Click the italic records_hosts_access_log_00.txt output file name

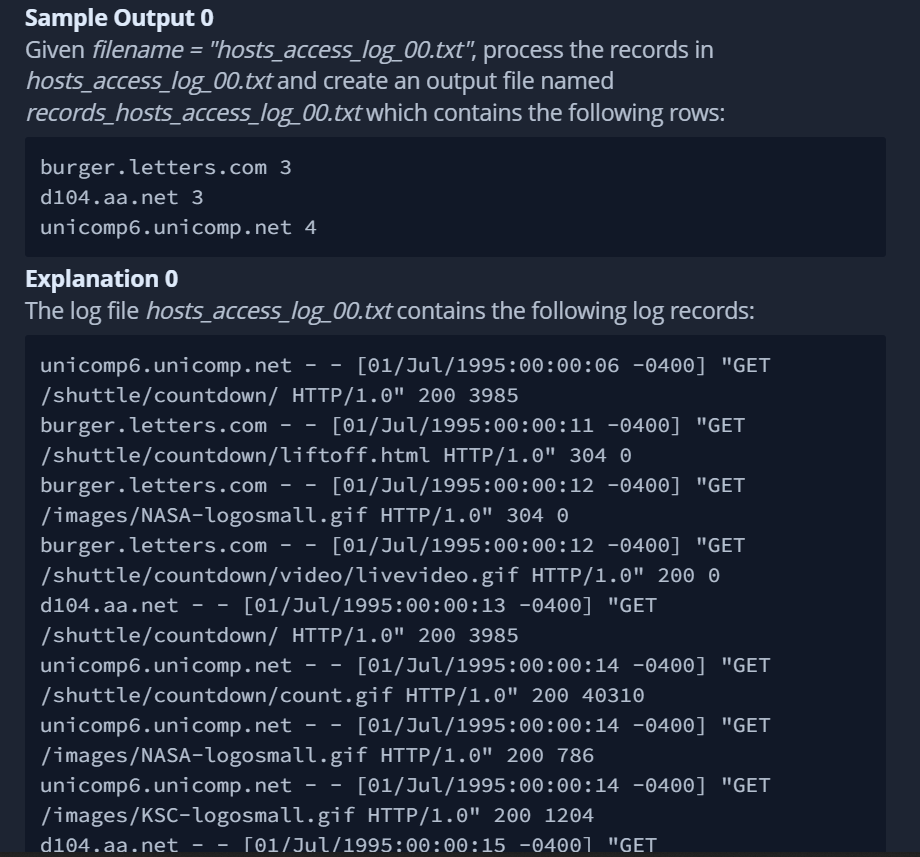click(193, 111)
